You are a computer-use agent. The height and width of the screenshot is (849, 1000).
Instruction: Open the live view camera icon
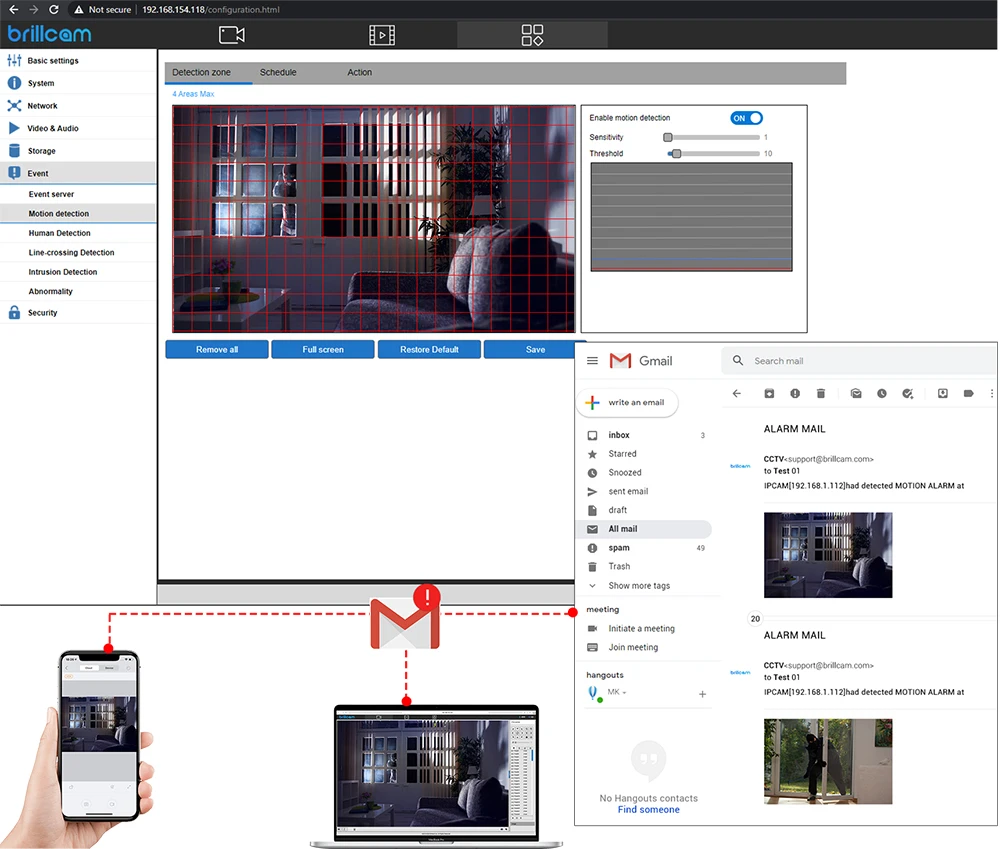point(232,34)
